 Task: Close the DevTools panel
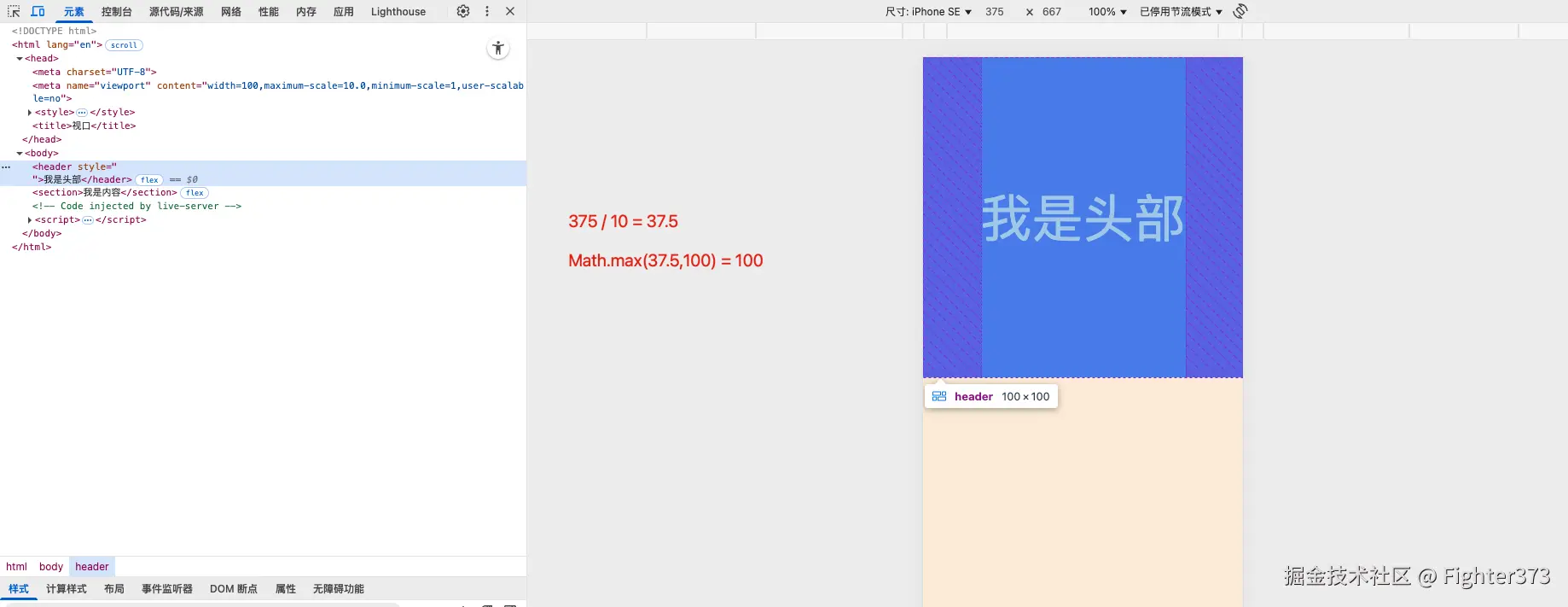coord(510,11)
